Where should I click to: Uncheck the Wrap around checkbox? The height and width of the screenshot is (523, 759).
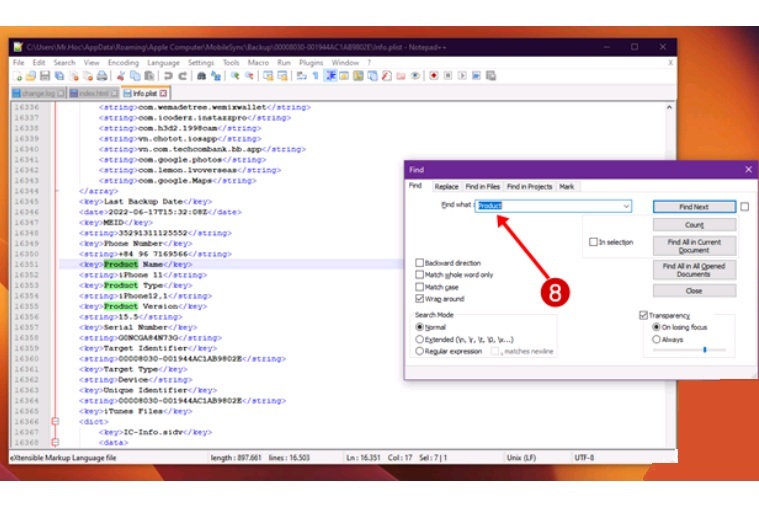coord(420,299)
